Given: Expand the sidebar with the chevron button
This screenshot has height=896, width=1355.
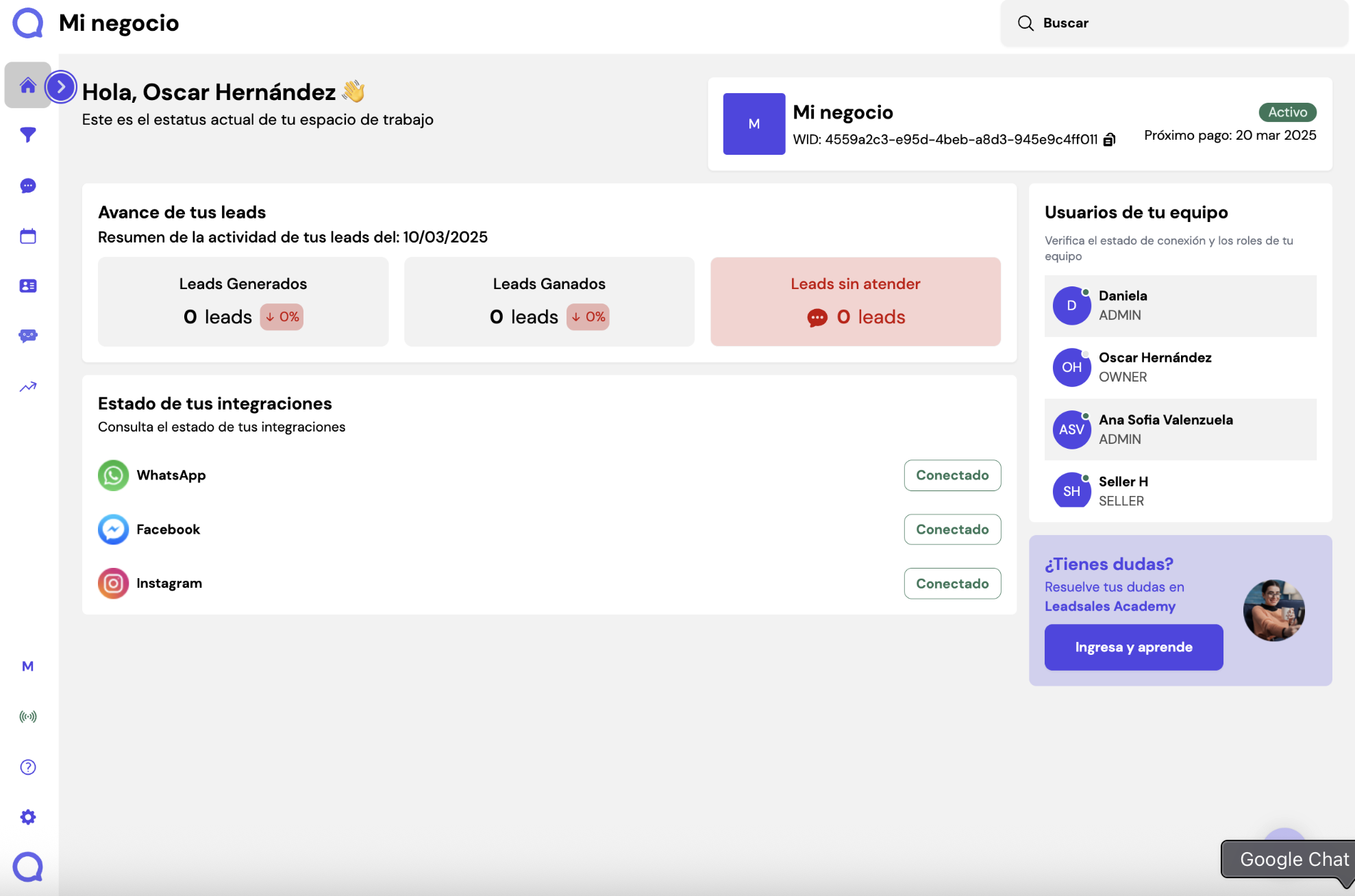Looking at the screenshot, I should pos(61,87).
